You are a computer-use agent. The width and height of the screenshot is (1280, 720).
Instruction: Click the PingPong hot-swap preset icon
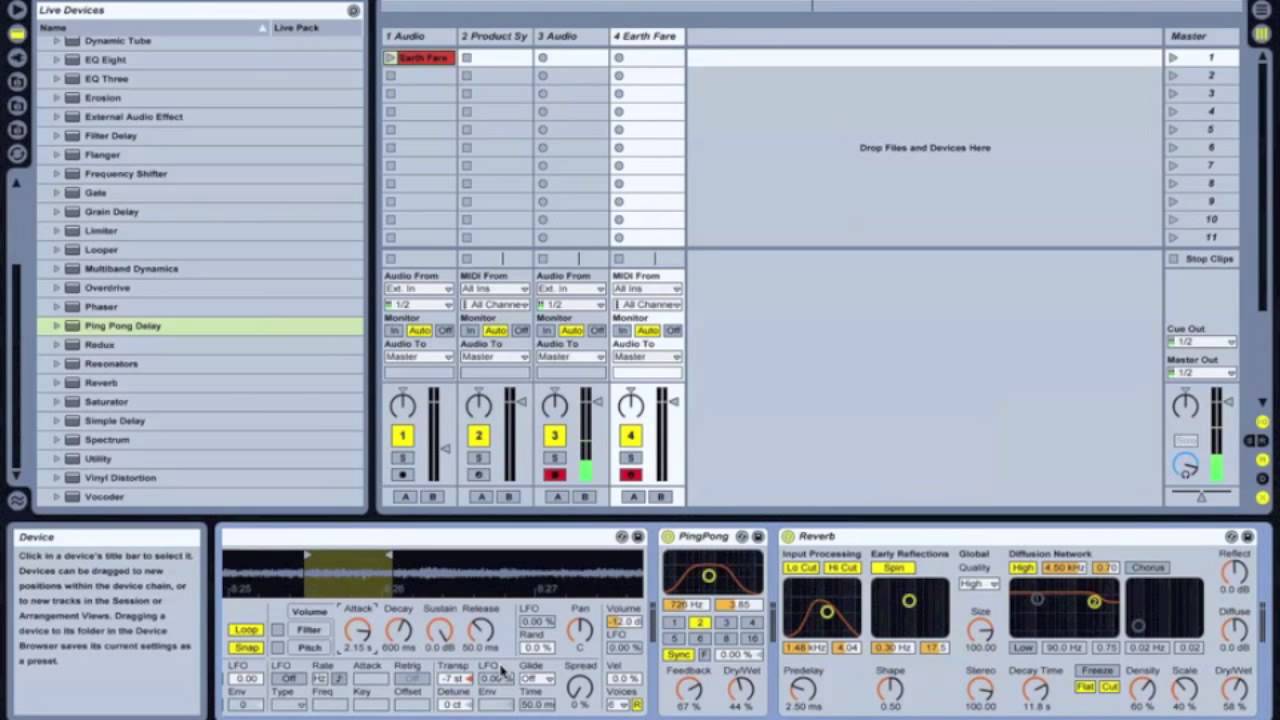(x=743, y=537)
